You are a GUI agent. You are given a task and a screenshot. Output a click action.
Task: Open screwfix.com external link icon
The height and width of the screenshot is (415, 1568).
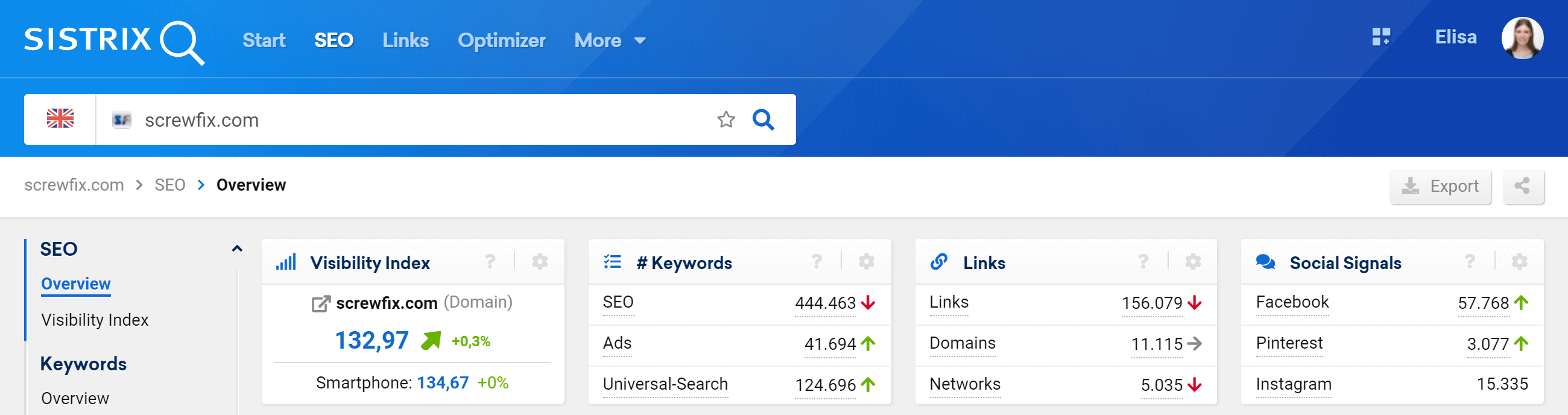point(321,303)
